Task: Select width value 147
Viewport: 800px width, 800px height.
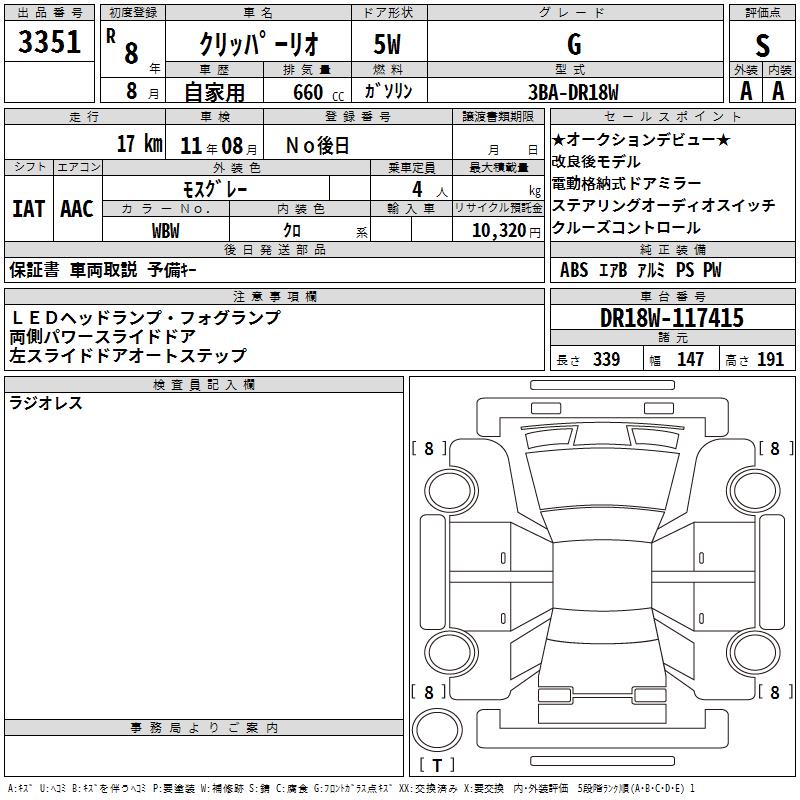Action: pyautogui.click(x=690, y=359)
